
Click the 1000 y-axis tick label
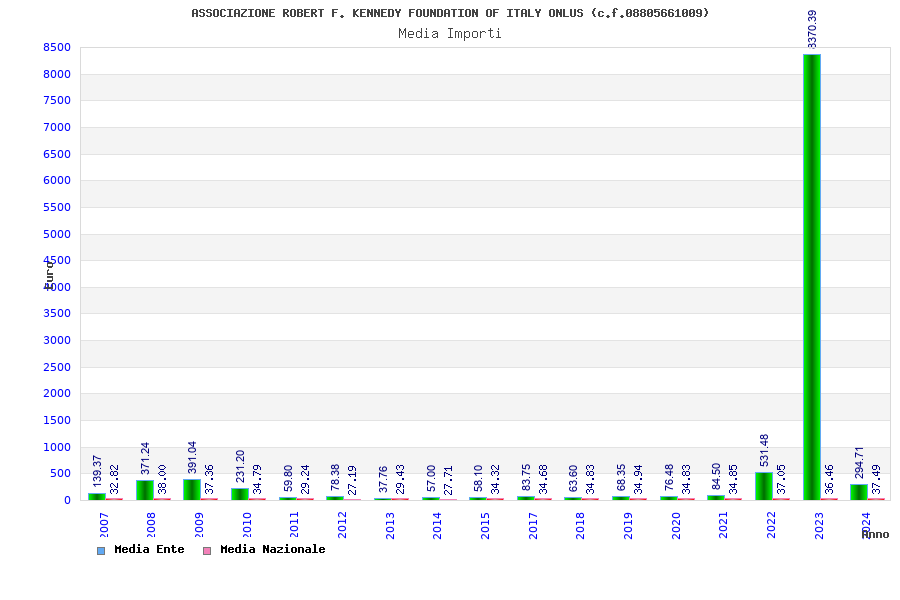point(57,447)
